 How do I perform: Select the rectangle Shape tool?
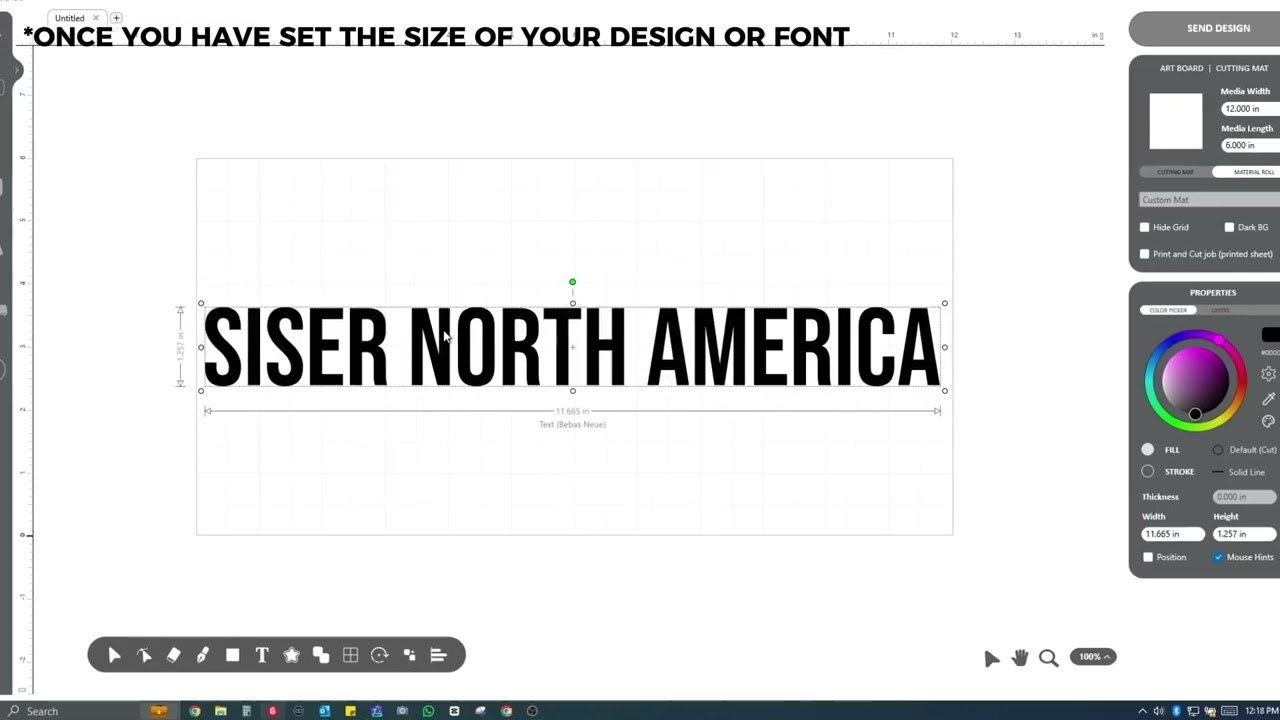232,655
